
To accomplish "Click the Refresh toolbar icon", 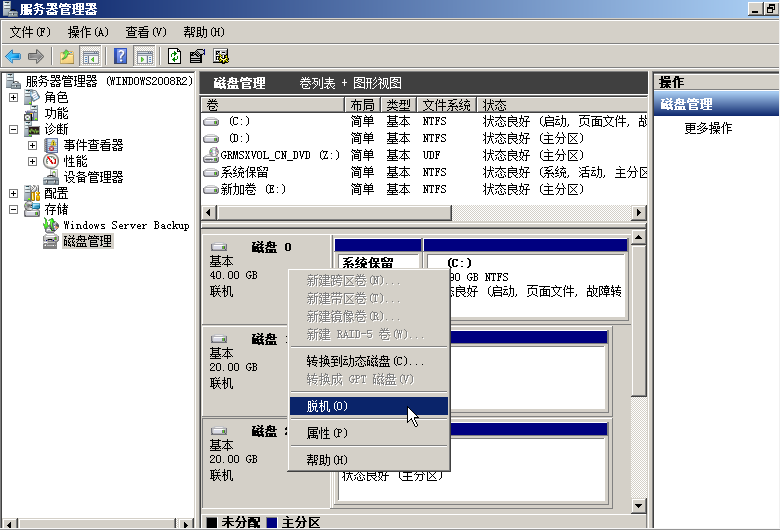I will pos(174,56).
